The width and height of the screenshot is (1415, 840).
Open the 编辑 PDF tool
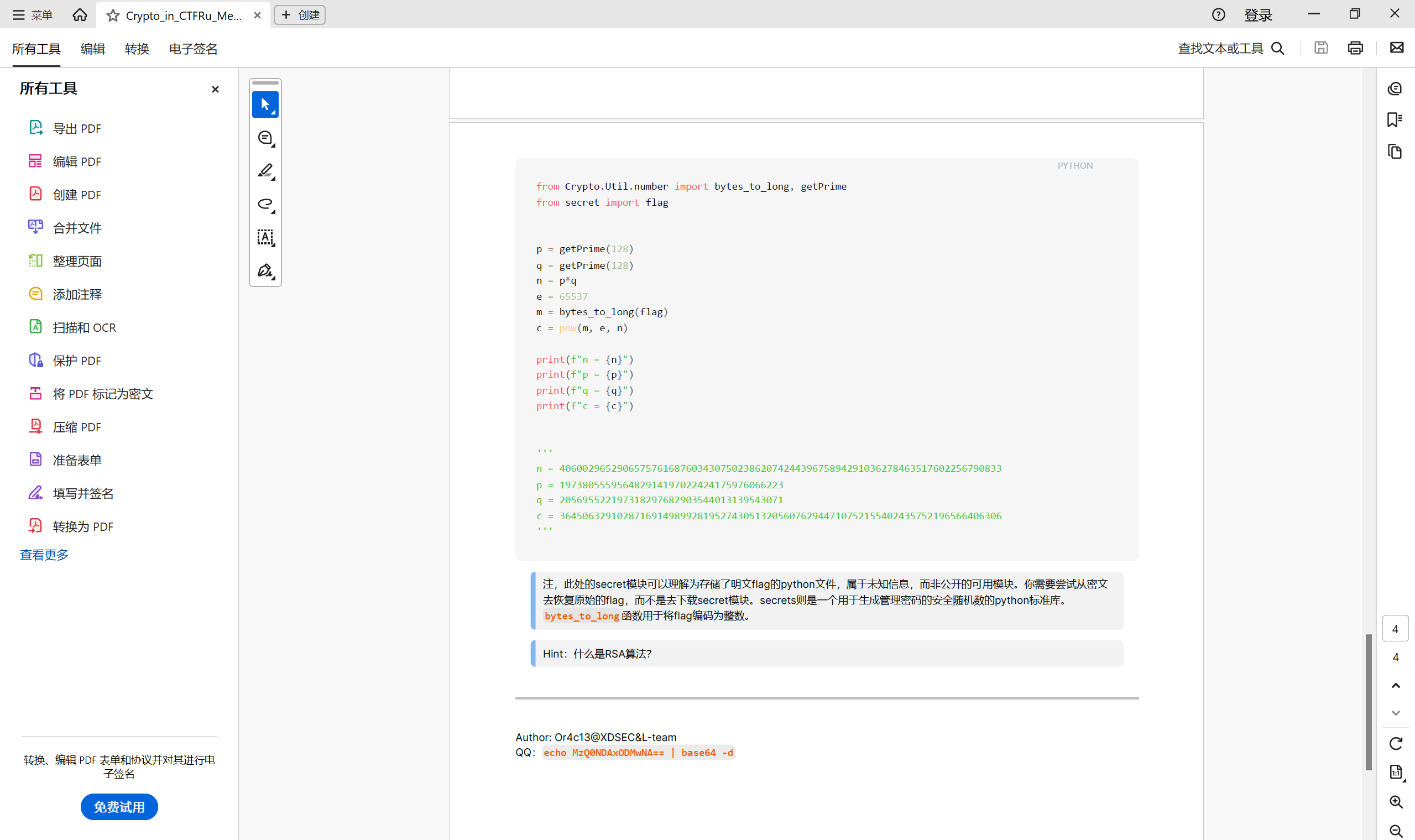point(65,161)
